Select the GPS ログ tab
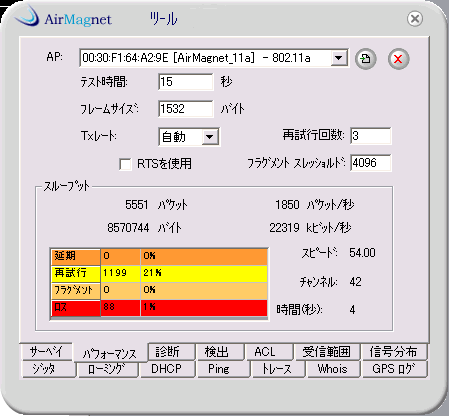Screen dimensions: 449x416 394,369
